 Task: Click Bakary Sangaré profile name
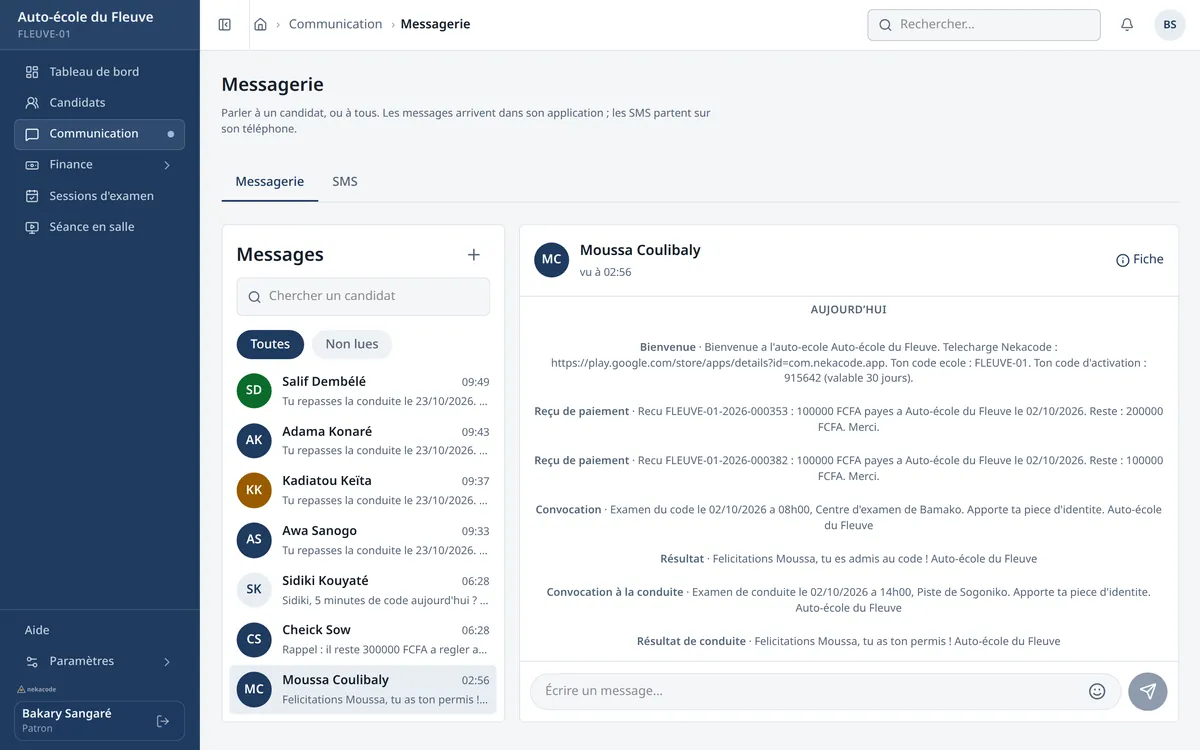pyautogui.click(x=67, y=714)
